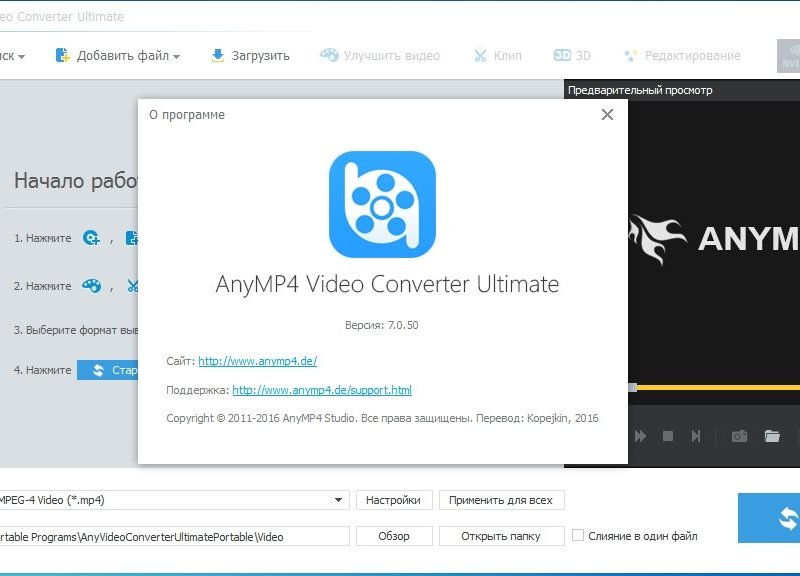Click the large blue convert button
The width and height of the screenshot is (800, 576).
[769, 518]
